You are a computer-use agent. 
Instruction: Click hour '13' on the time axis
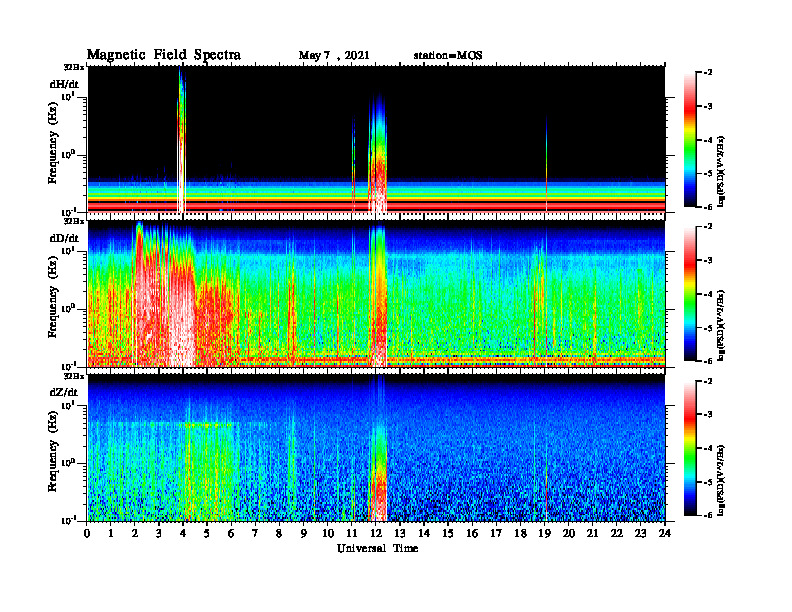click(400, 533)
